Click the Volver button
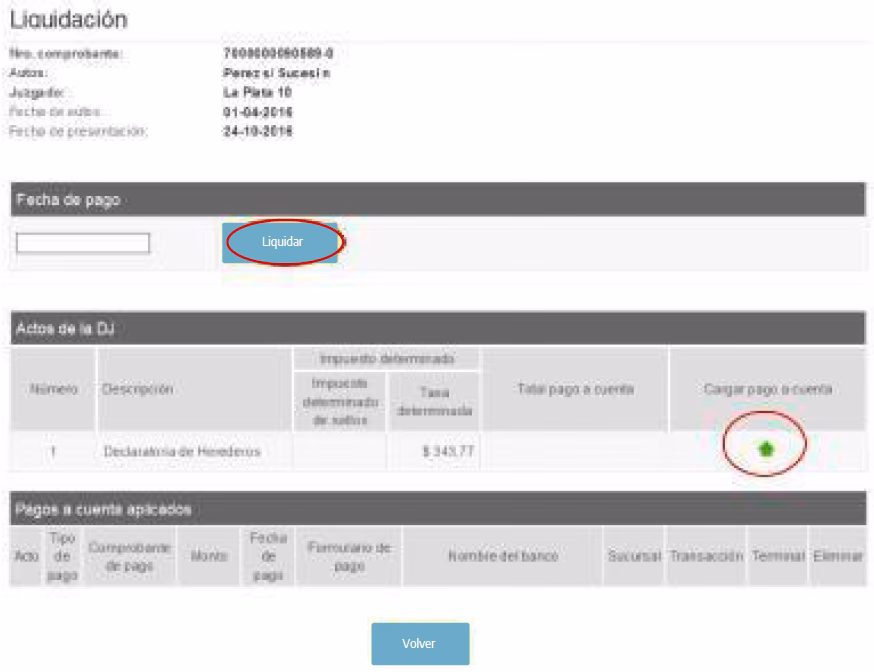 click(420, 644)
